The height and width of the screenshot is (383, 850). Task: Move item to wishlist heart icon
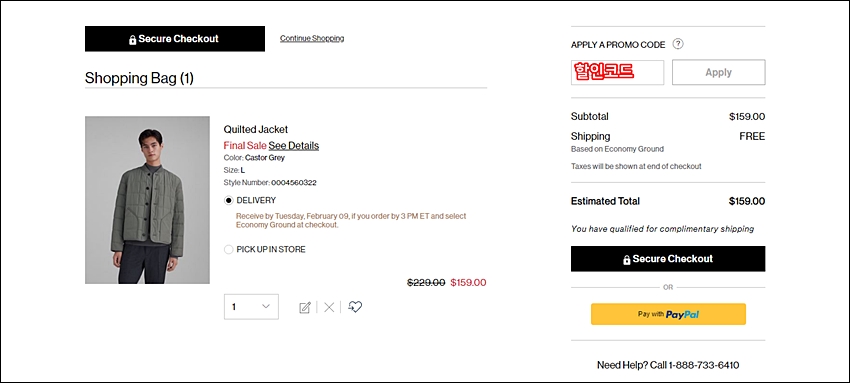tap(355, 307)
